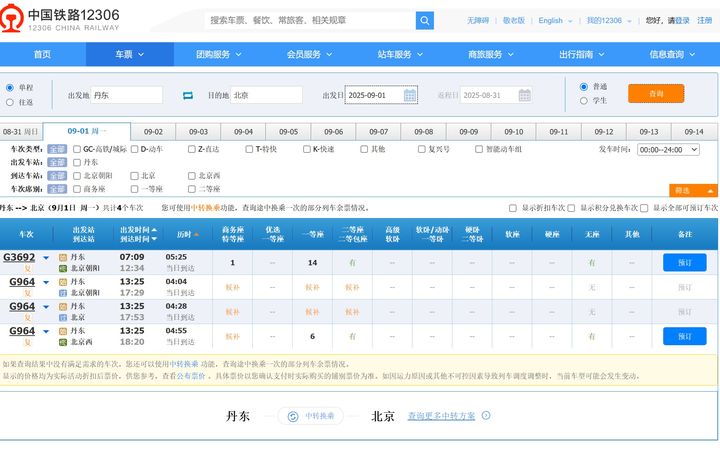Image resolution: width=720 pixels, height=450 pixels.
Task: Open return date calendar icon
Action: coord(523,95)
